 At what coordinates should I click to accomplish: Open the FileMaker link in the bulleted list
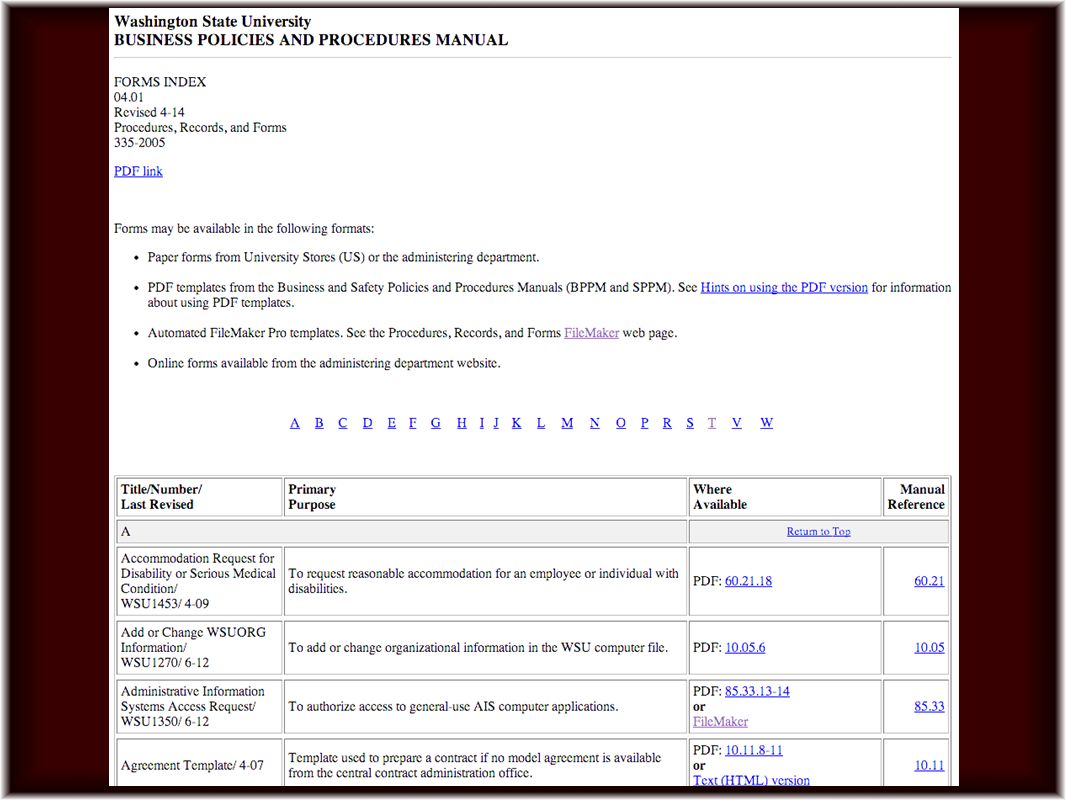[x=591, y=333]
